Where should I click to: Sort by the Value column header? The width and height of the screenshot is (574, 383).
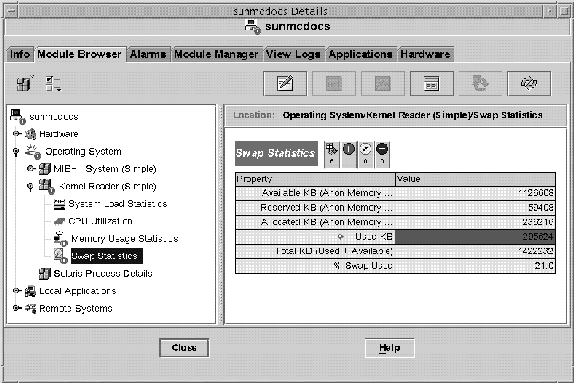pyautogui.click(x=476, y=179)
